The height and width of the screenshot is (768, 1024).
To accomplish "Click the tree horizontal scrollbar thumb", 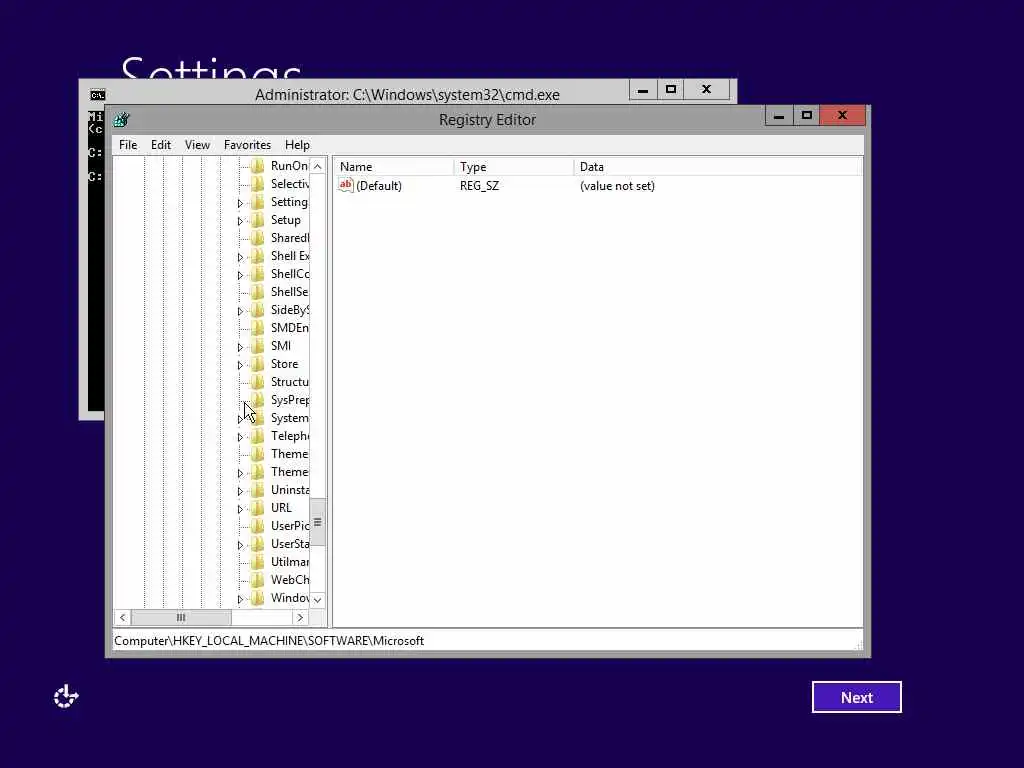I will 181,617.
